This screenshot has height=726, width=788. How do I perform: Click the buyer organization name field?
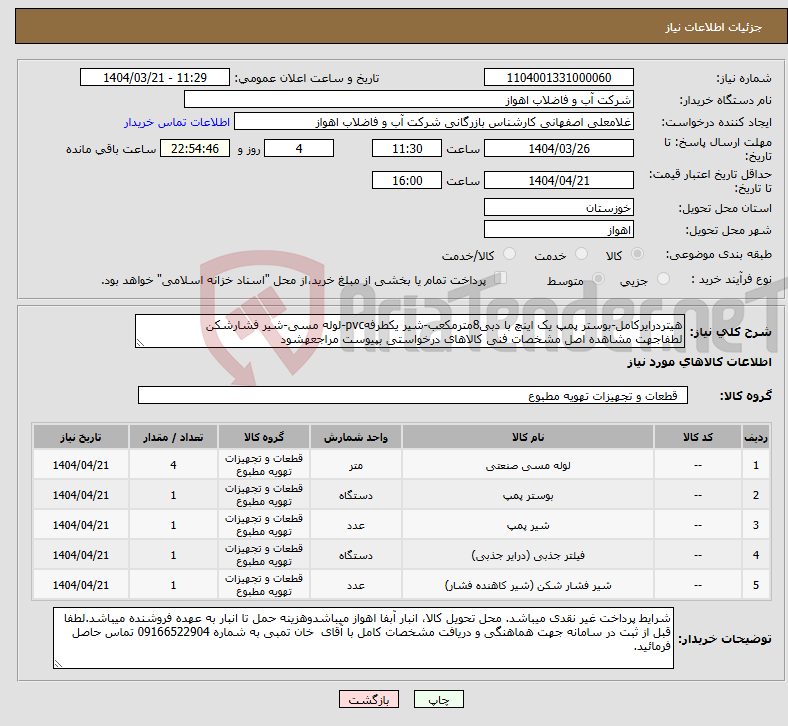[409, 99]
